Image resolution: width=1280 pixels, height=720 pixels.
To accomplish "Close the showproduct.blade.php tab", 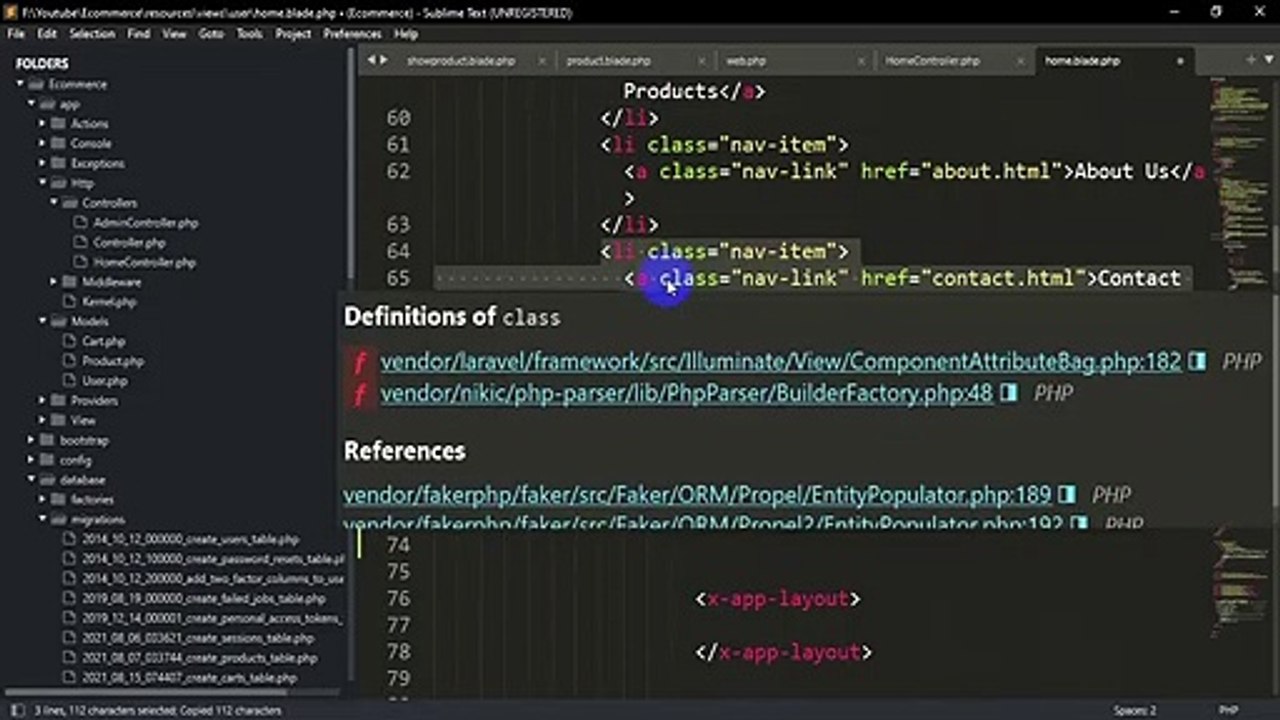I will point(542,61).
